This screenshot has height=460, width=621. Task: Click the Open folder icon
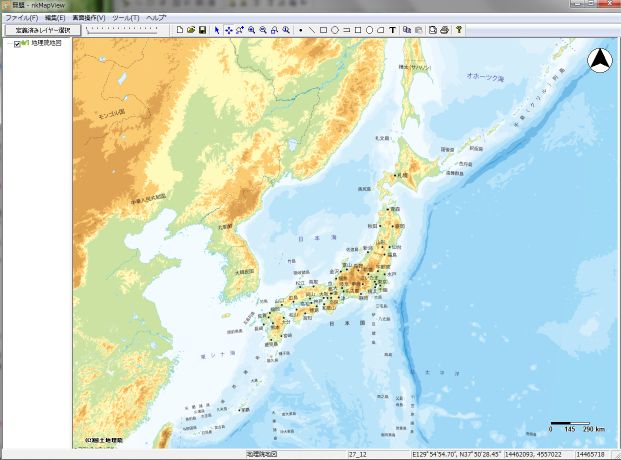coord(191,30)
